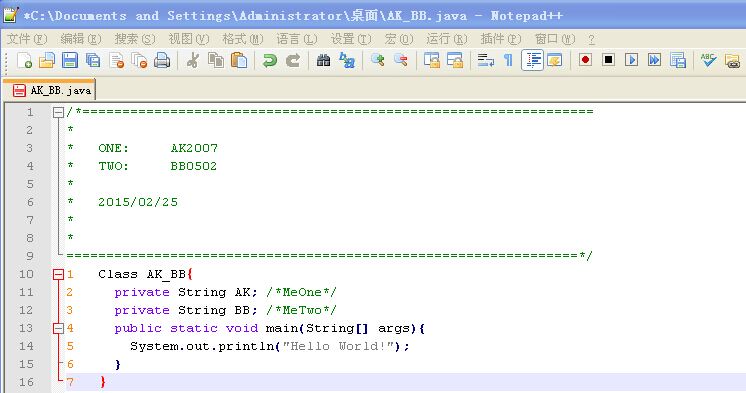
Task: Open the 设置(T) menu
Action: pos(351,39)
